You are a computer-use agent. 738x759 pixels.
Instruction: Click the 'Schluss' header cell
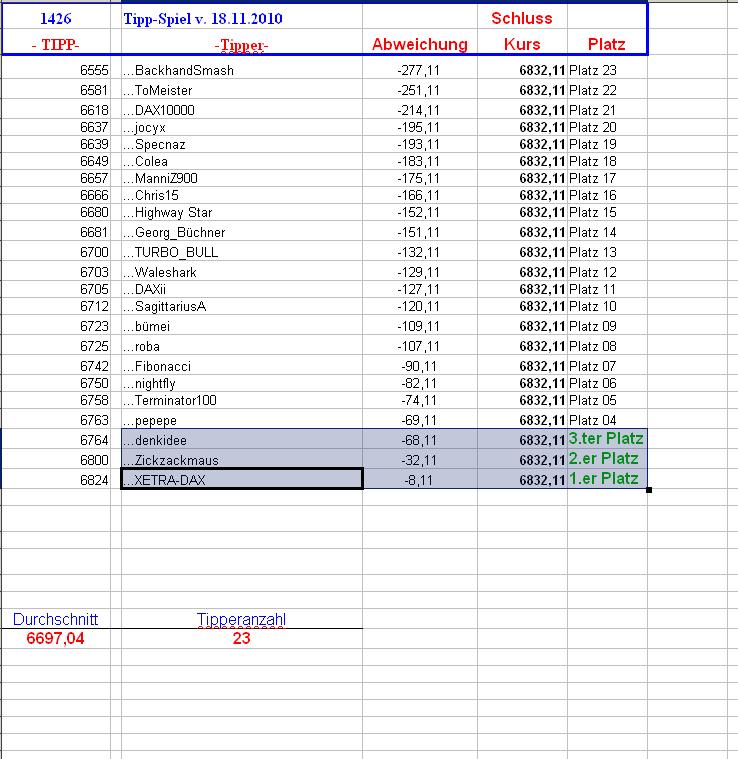(x=522, y=18)
